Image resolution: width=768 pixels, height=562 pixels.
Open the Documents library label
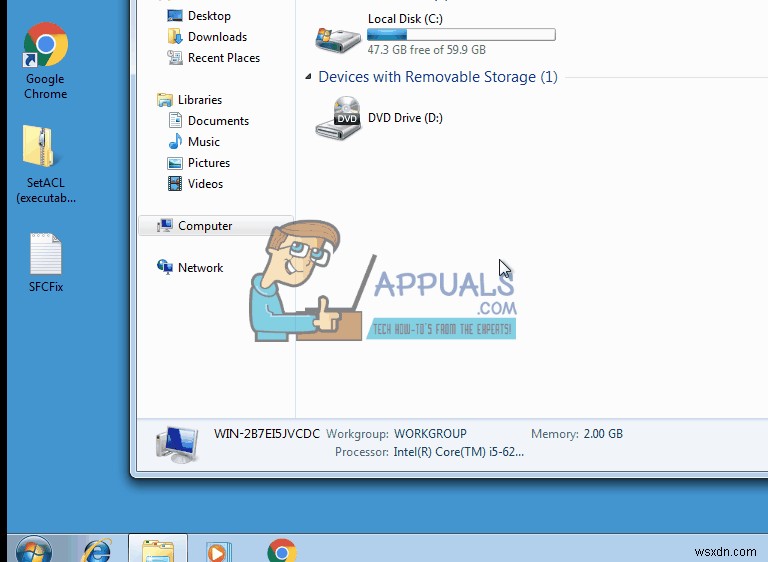point(218,121)
